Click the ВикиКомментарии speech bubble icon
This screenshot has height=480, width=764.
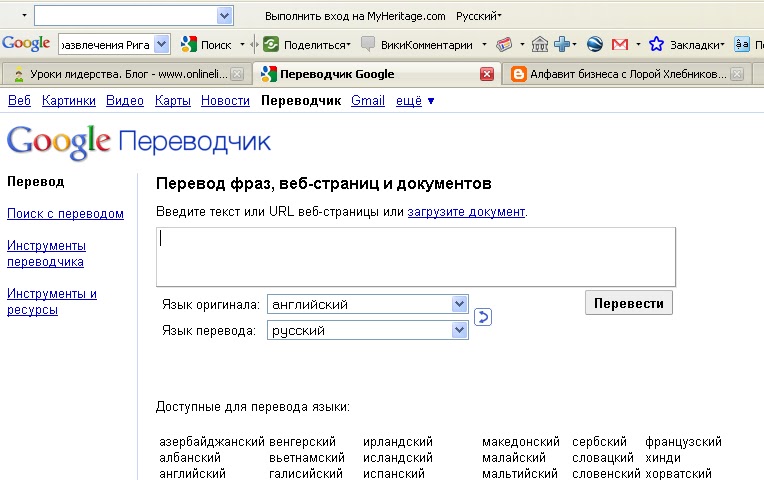[x=368, y=44]
